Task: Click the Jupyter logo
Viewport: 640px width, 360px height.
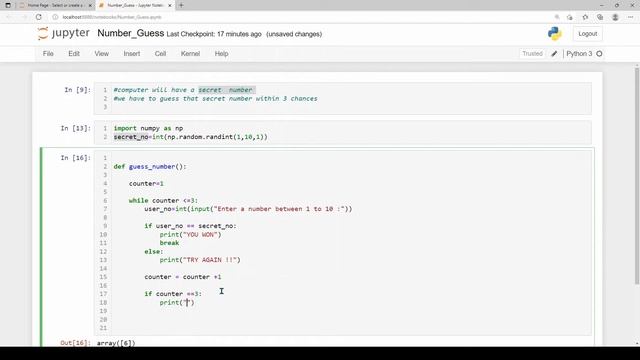Action: pos(63,33)
